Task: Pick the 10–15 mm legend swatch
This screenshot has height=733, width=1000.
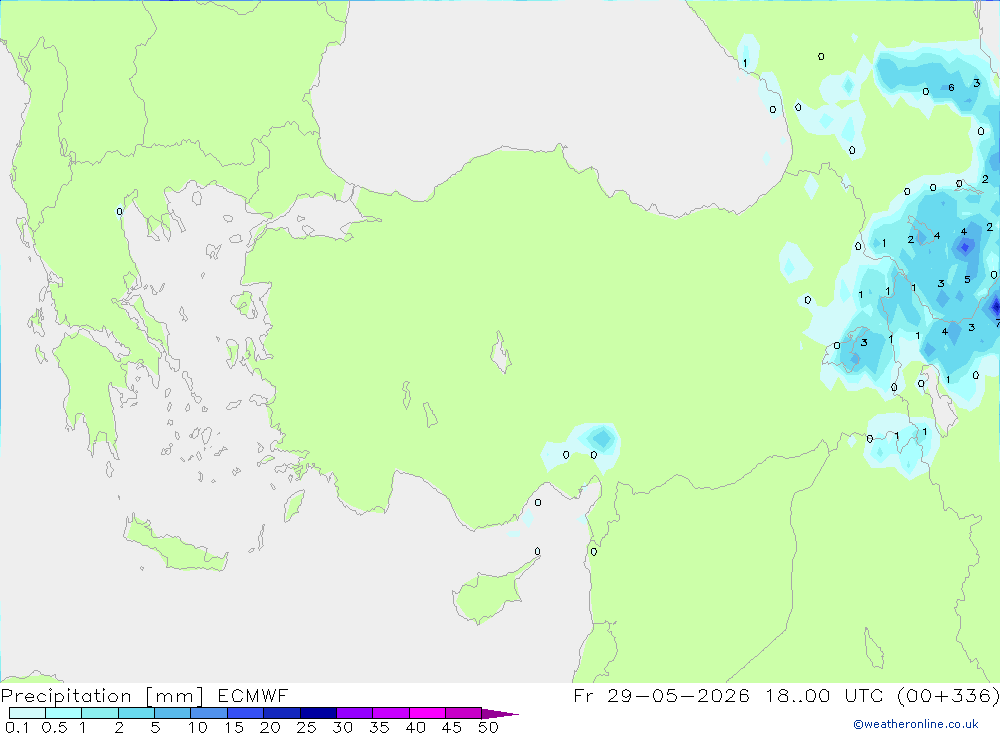Action: click(209, 713)
